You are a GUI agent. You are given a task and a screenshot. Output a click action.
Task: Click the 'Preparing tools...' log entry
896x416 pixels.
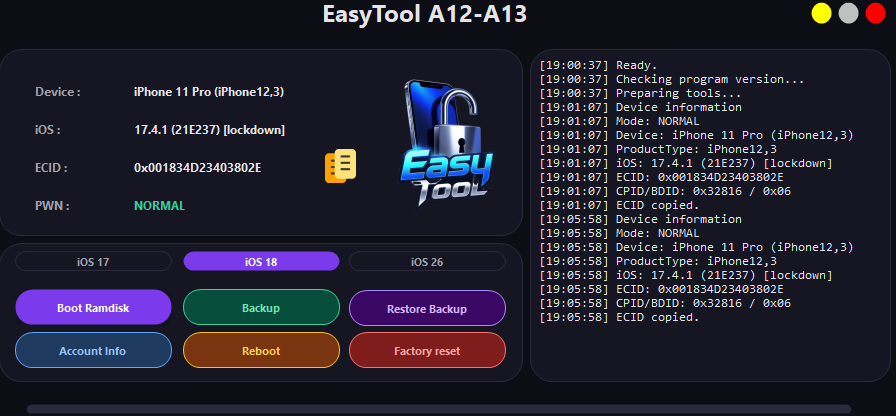[641, 93]
